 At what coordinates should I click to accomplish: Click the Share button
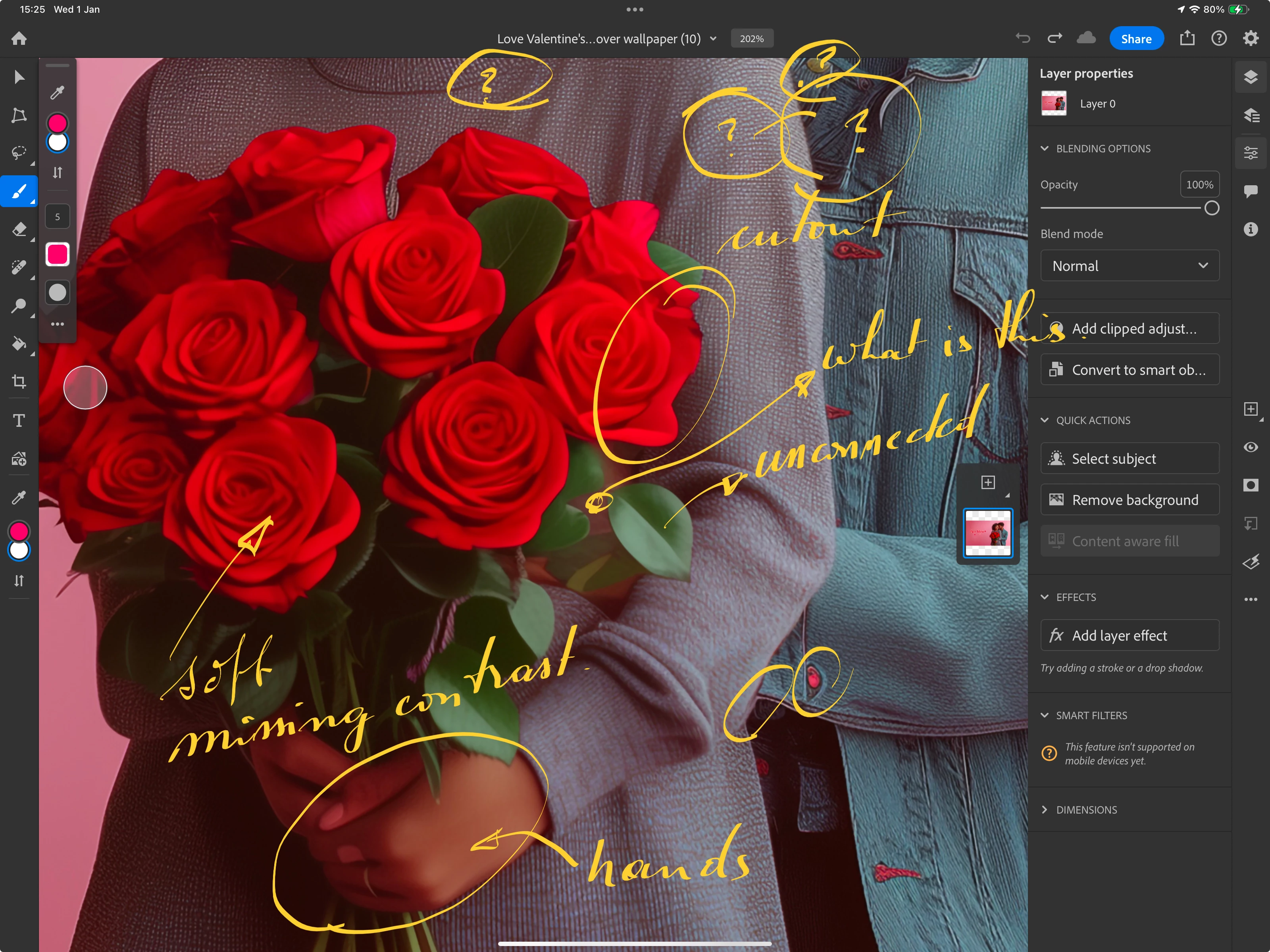tap(1135, 38)
